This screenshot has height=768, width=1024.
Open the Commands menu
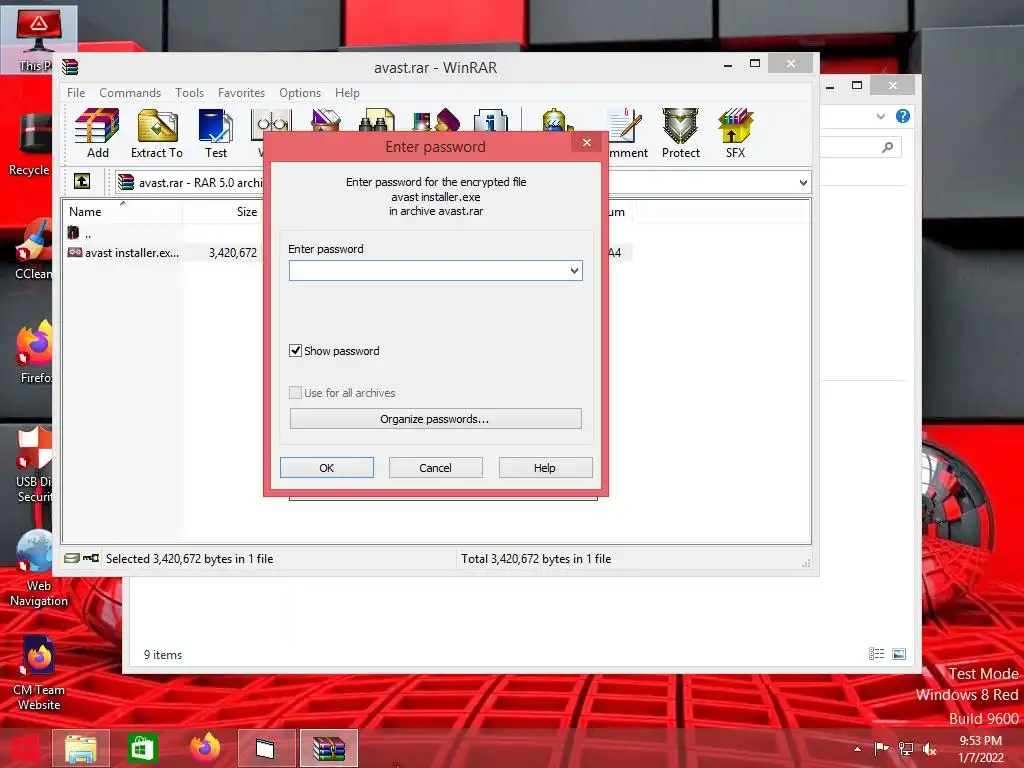point(130,93)
